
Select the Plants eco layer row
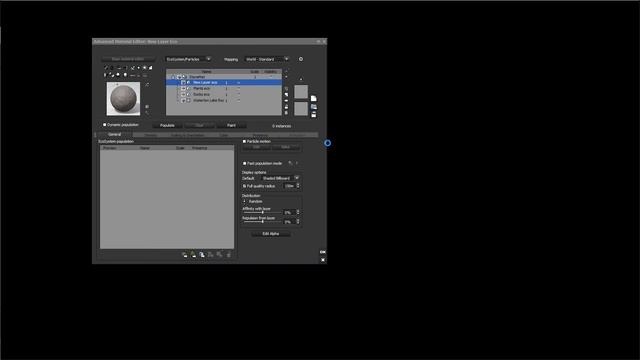pyautogui.click(x=224, y=88)
